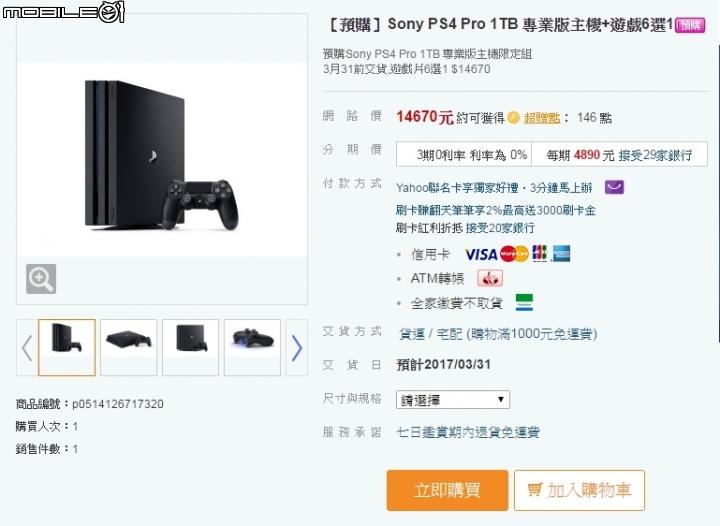The height and width of the screenshot is (526, 720).
Task: Click the magnifier zoom icon on product image
Action: point(41,279)
